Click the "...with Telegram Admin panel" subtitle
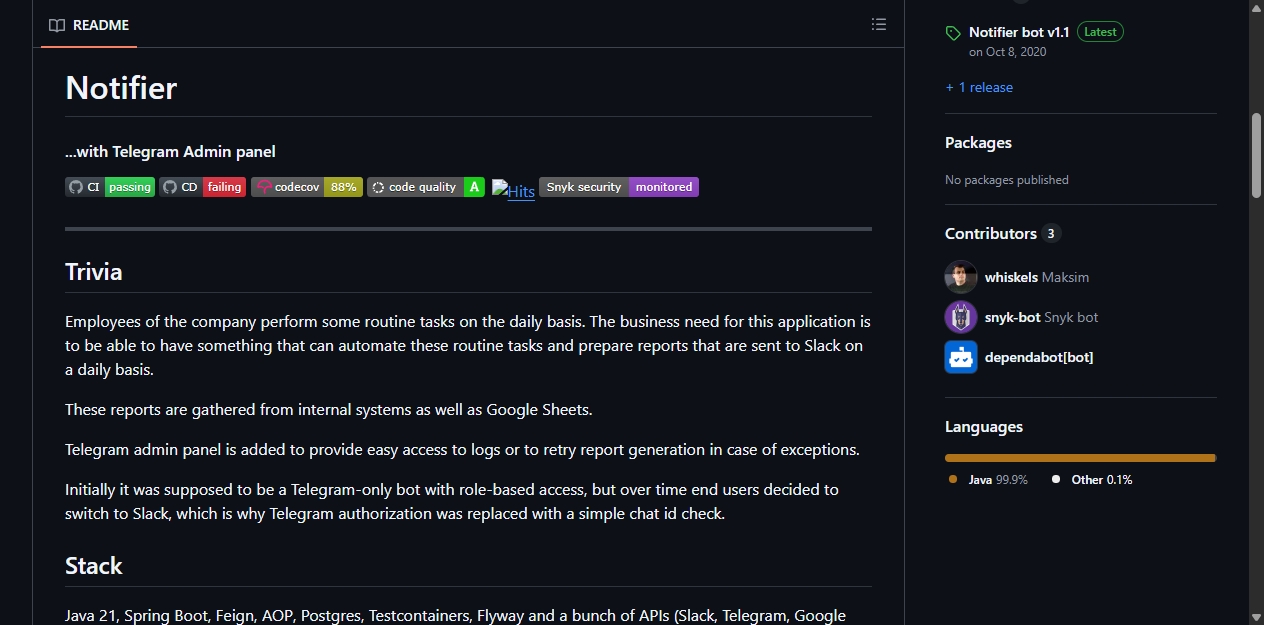 170,152
